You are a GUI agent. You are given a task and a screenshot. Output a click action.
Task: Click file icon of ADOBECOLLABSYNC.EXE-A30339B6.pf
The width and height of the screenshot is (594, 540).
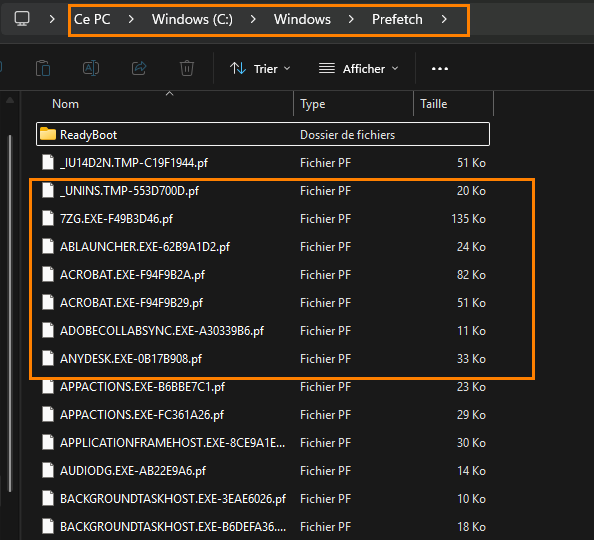[48, 330]
